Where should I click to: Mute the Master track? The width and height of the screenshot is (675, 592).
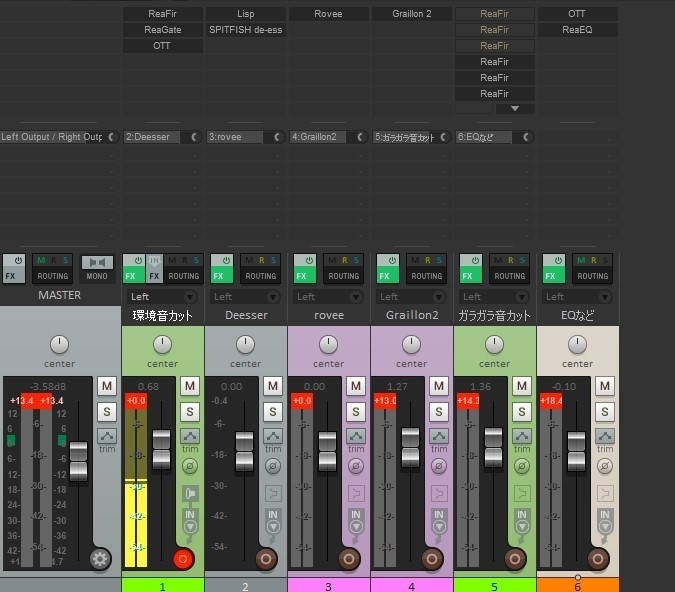(107, 386)
